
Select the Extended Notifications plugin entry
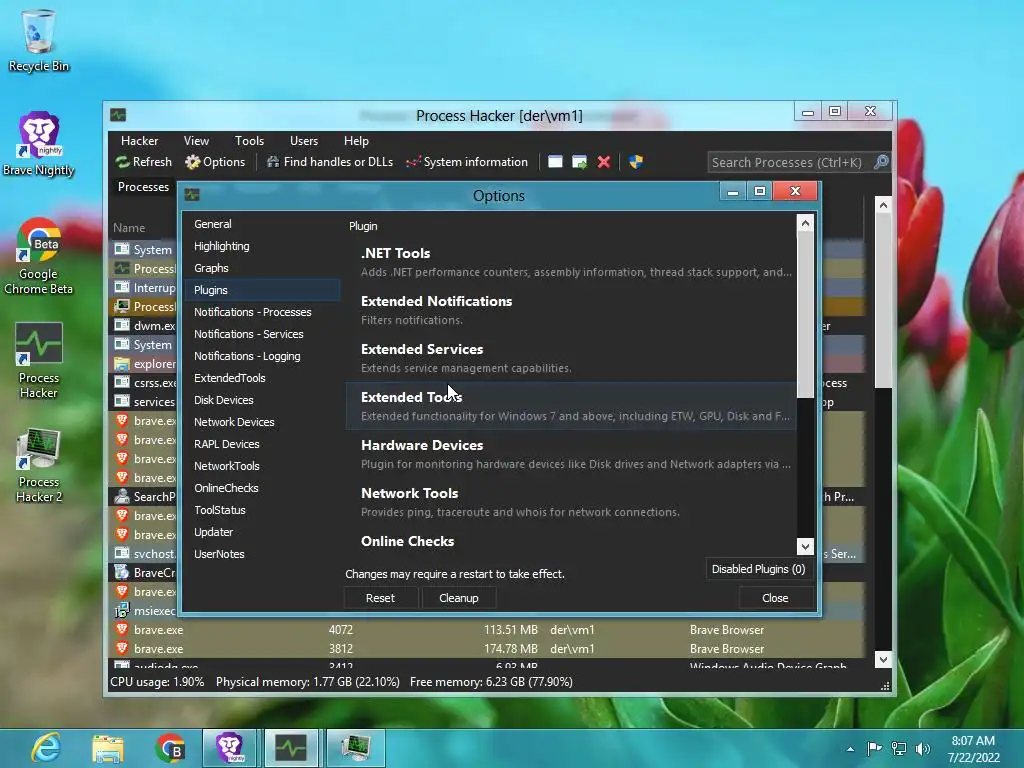click(x=571, y=310)
